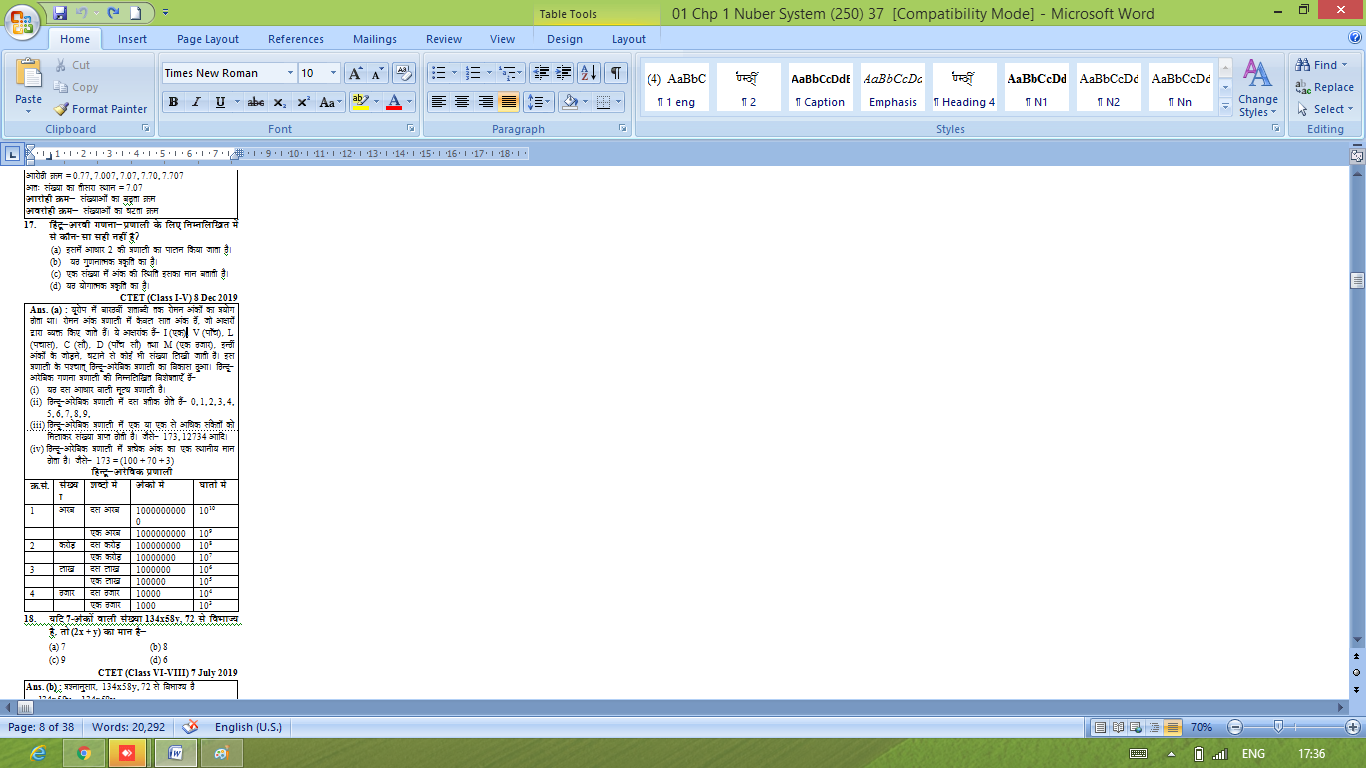The width and height of the screenshot is (1366, 768).
Task: Open numbering list dropdown arrow
Action: pos(488,73)
